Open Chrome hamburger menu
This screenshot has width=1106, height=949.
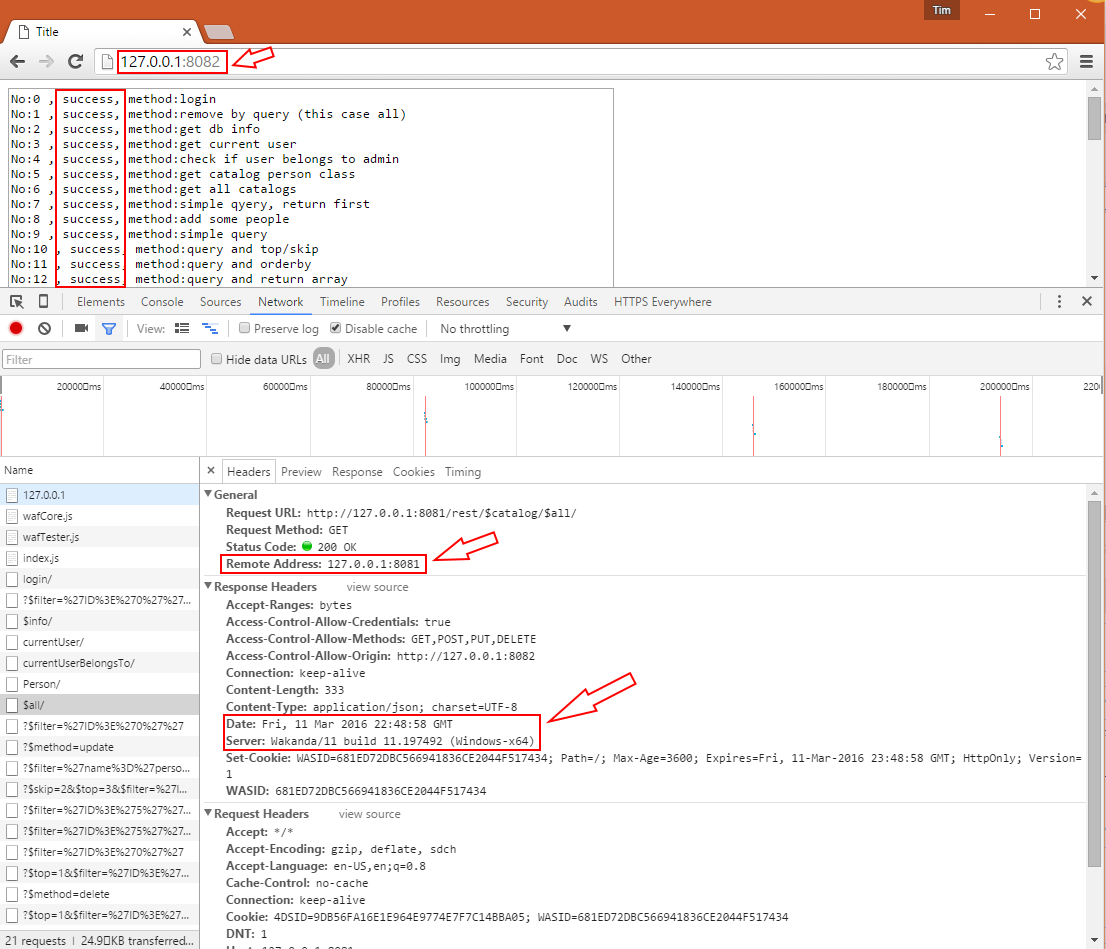(x=1086, y=62)
